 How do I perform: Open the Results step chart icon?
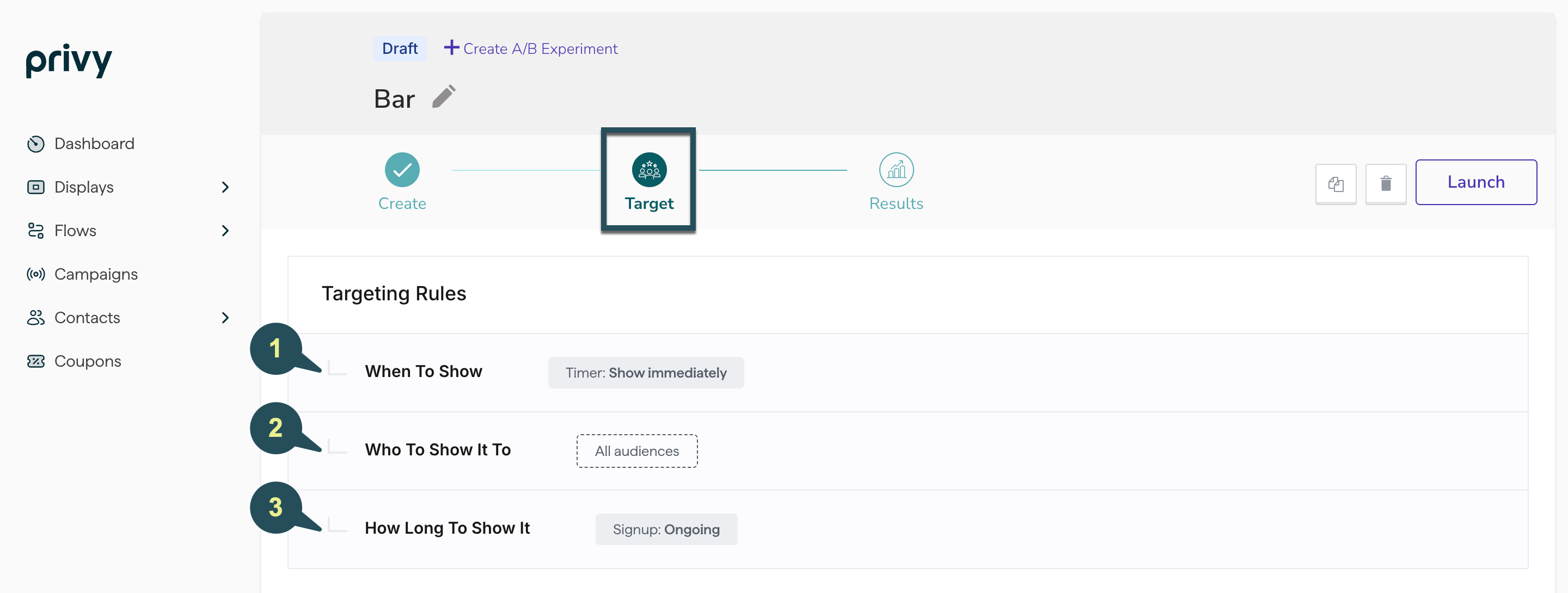896,170
